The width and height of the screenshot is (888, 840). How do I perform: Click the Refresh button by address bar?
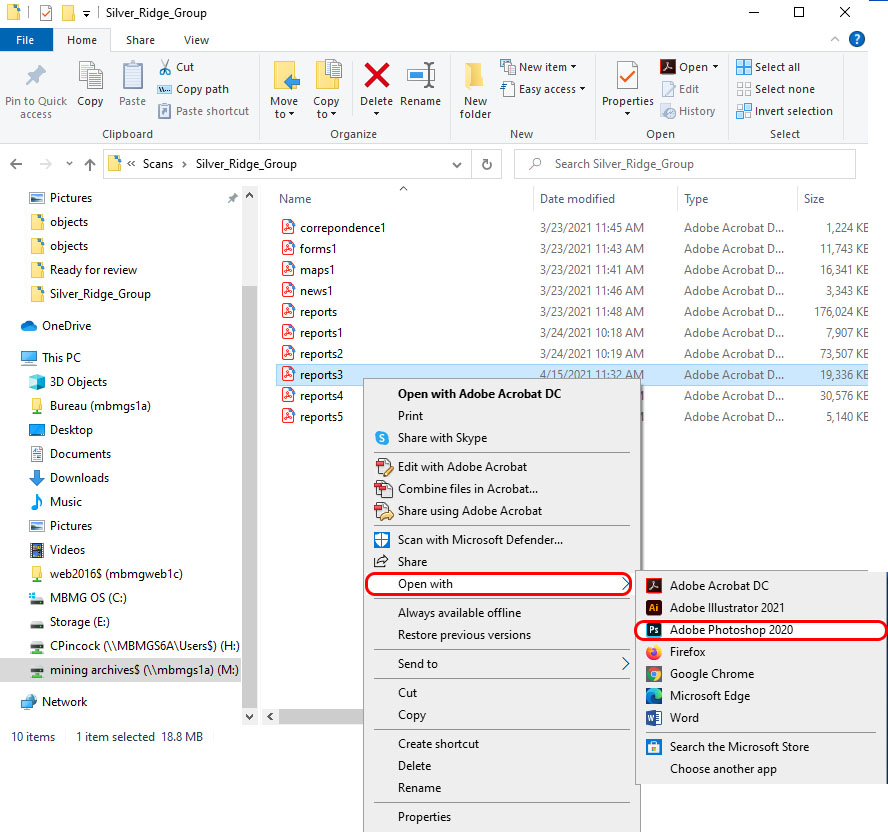[x=486, y=164]
